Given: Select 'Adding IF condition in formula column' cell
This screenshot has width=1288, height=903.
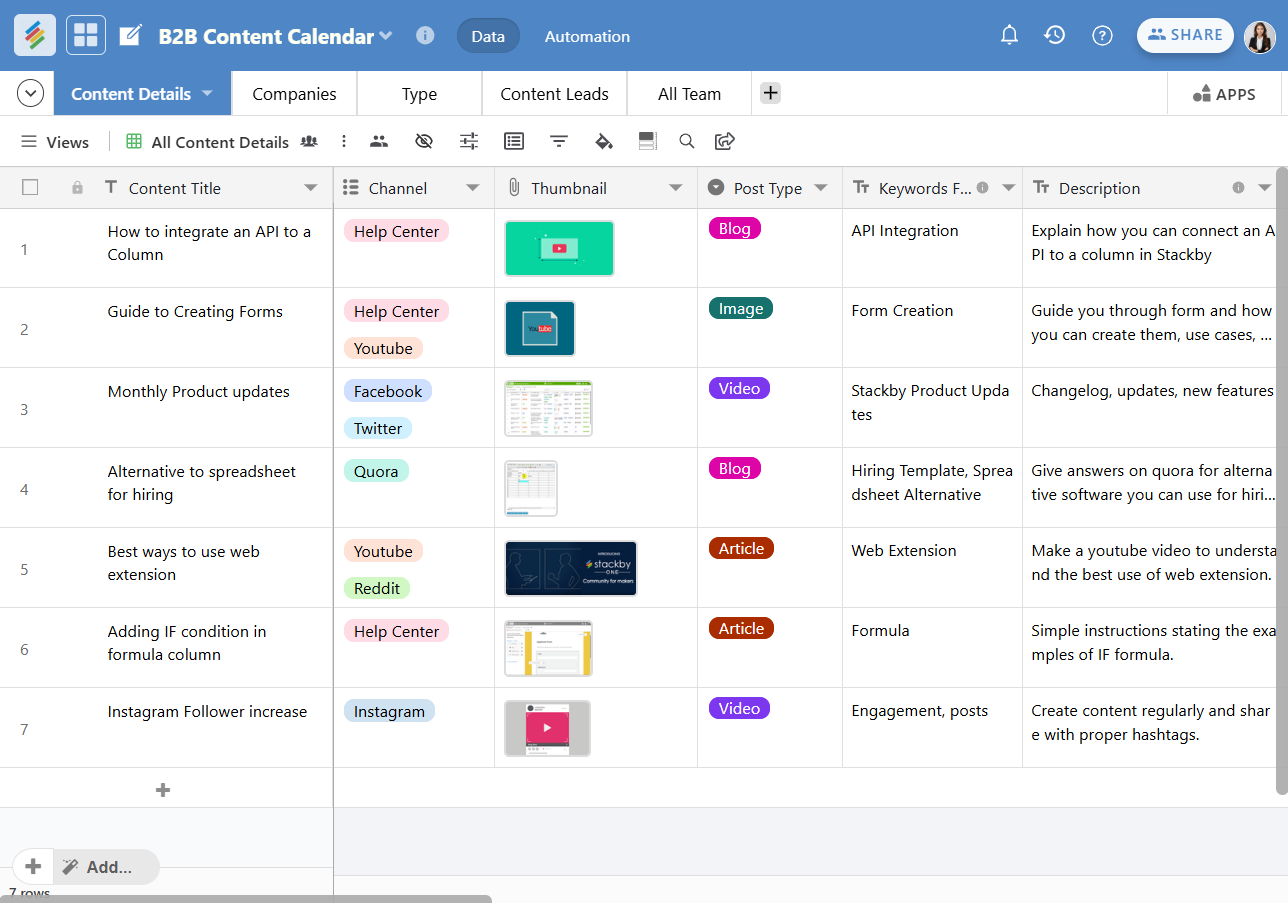Looking at the screenshot, I should (187, 643).
